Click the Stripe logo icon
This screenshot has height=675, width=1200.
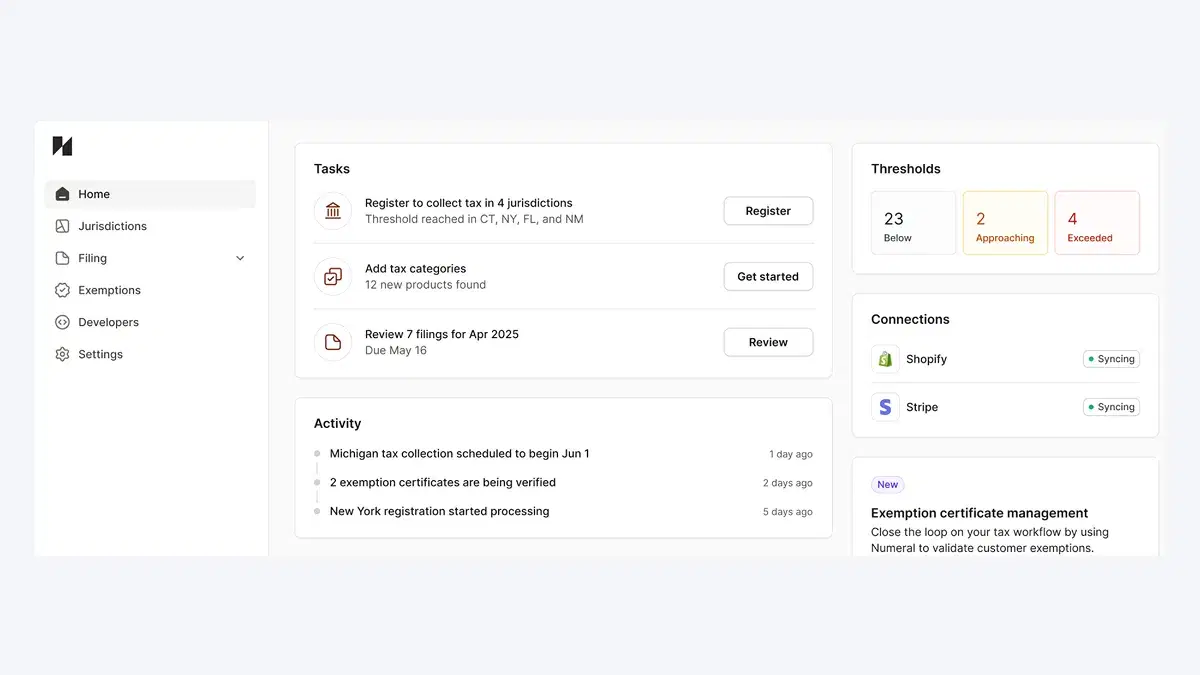tap(885, 407)
